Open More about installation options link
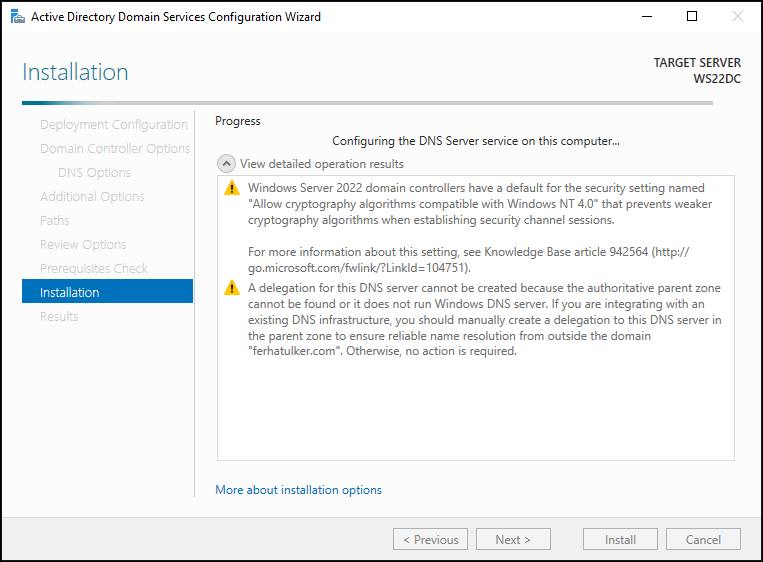Viewport: 763px width, 562px height. tap(298, 489)
